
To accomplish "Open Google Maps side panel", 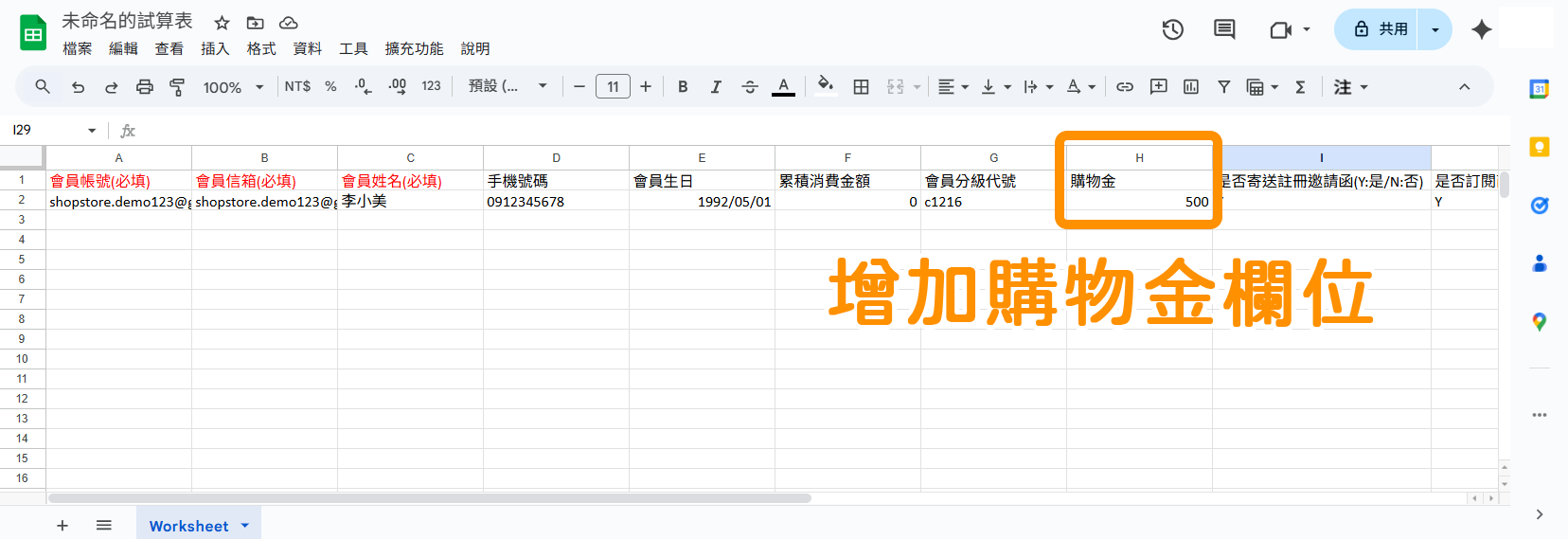I will (x=1540, y=322).
